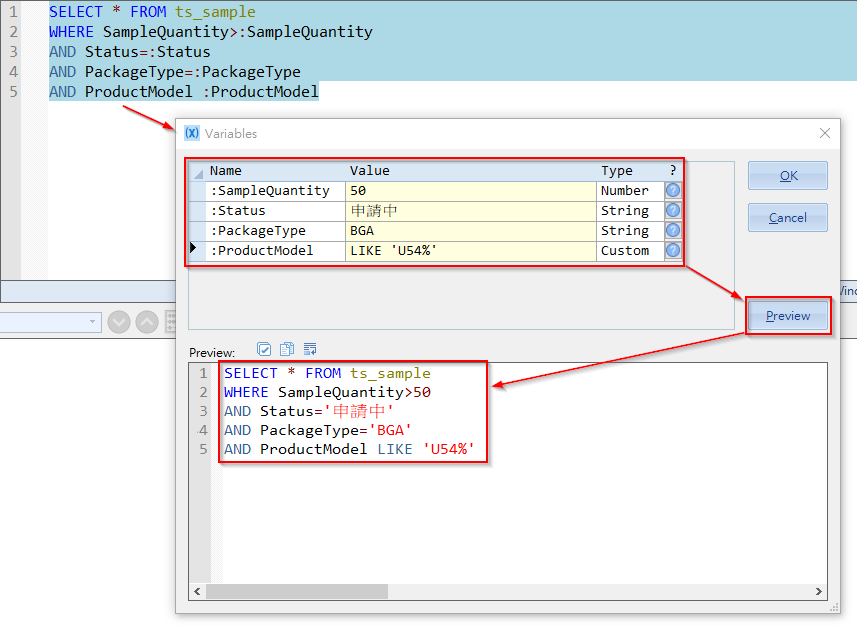Click help icon for :PackageType row
This screenshot has height=629, width=857.
coord(673,230)
